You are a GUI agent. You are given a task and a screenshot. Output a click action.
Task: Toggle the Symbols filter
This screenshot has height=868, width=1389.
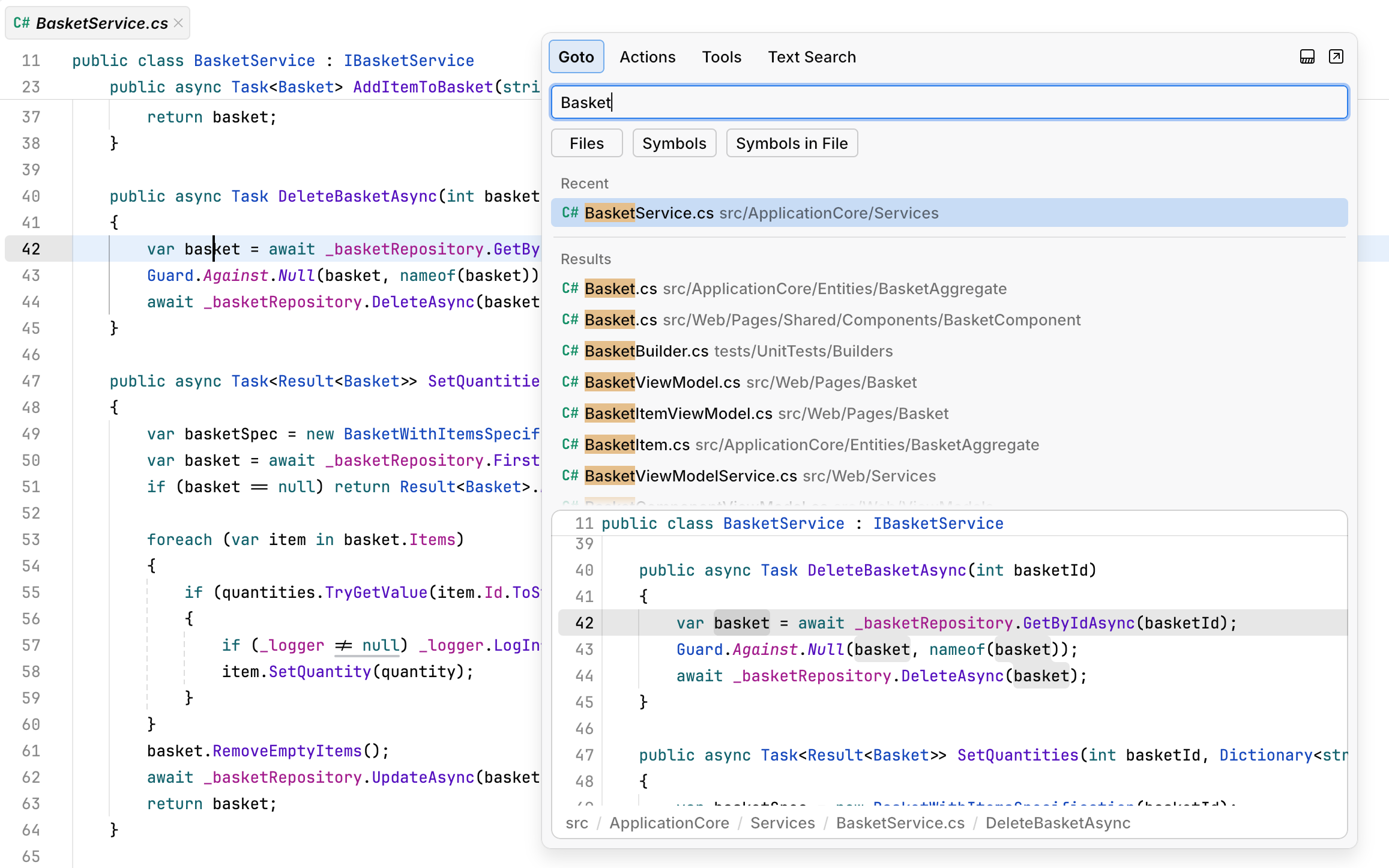pyautogui.click(x=674, y=143)
